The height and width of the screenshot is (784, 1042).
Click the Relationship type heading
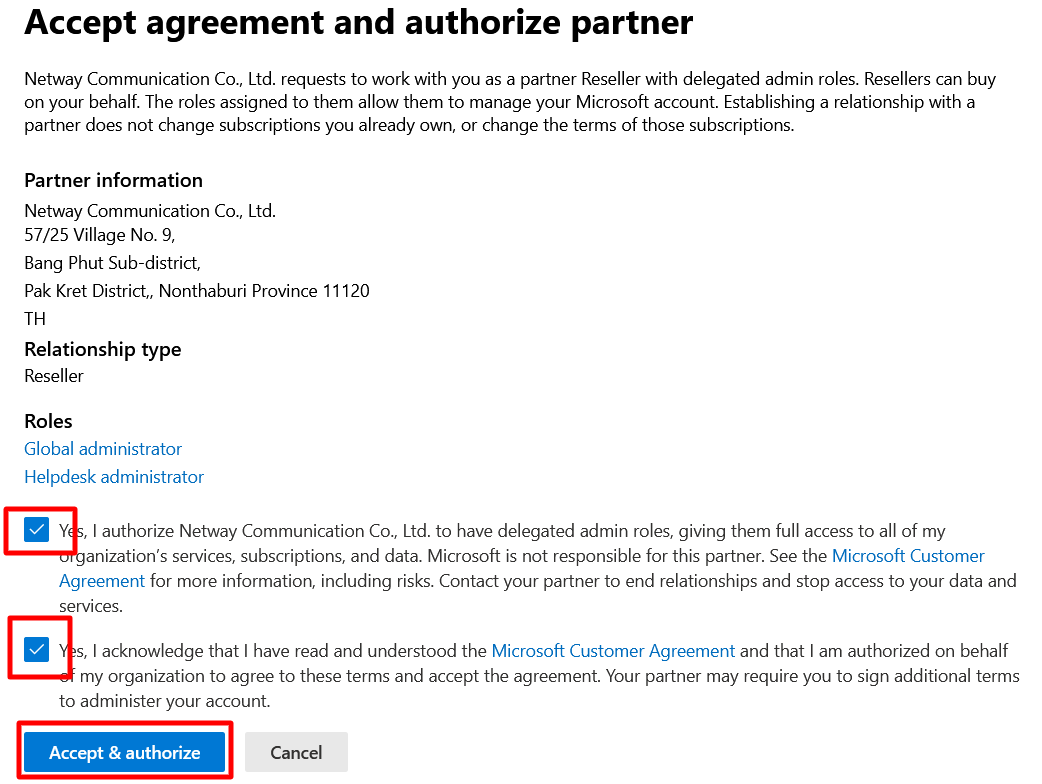pos(103,349)
